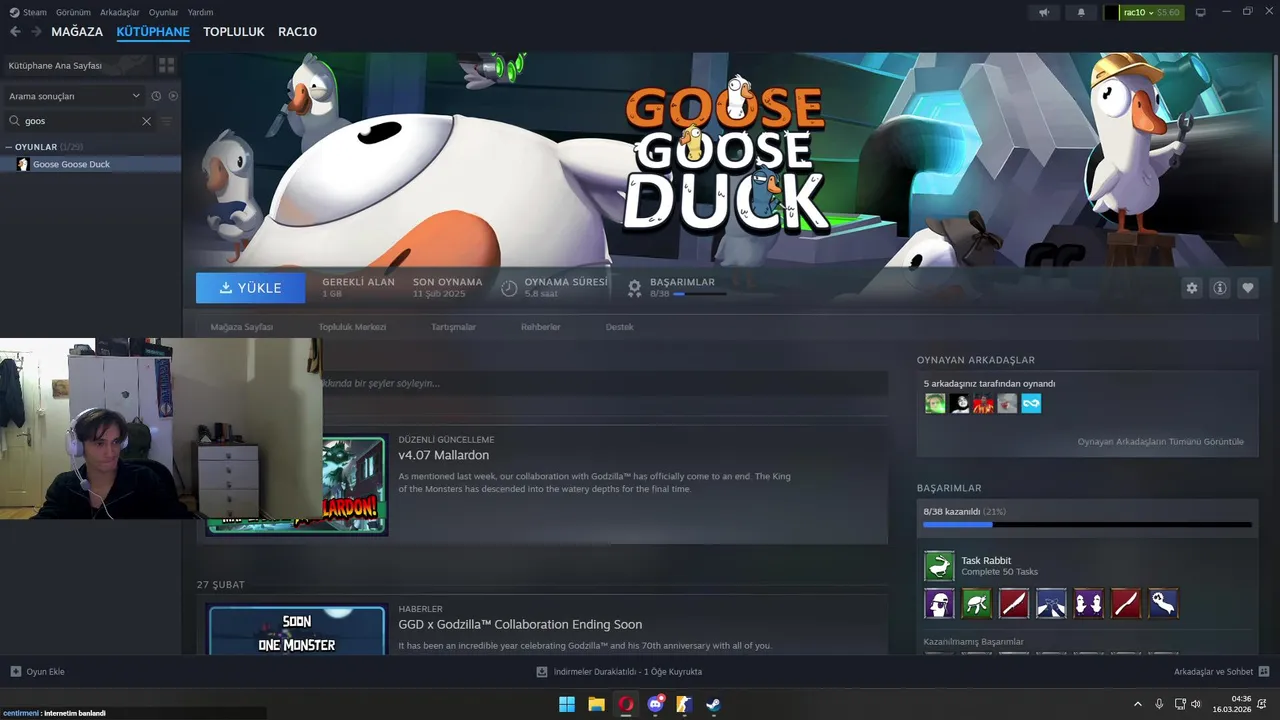1280x720 pixels.
Task: Open GGD x Godzilla Collaboration news
Action: coord(520,624)
